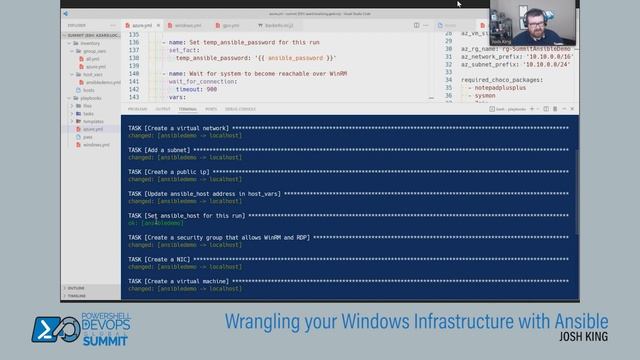Collapse the workspace root folder header
640x360 pixels.
click(x=91, y=36)
